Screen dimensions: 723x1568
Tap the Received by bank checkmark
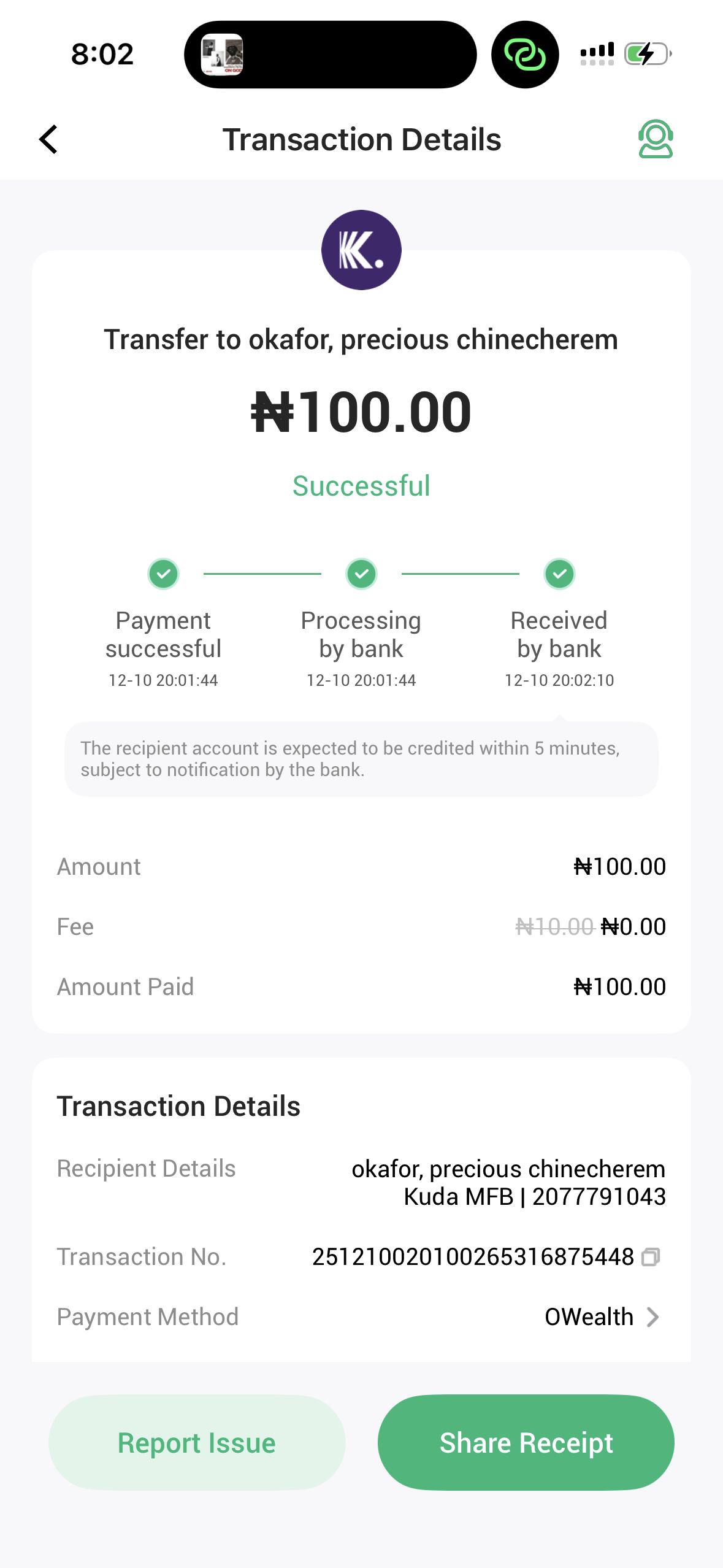click(x=559, y=574)
